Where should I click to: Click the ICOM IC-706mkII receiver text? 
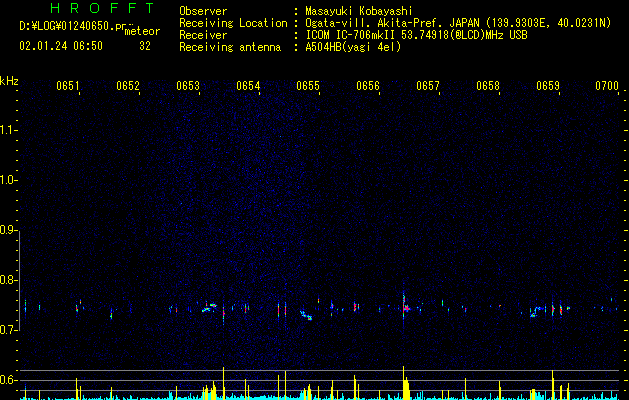pyautogui.click(x=416, y=35)
